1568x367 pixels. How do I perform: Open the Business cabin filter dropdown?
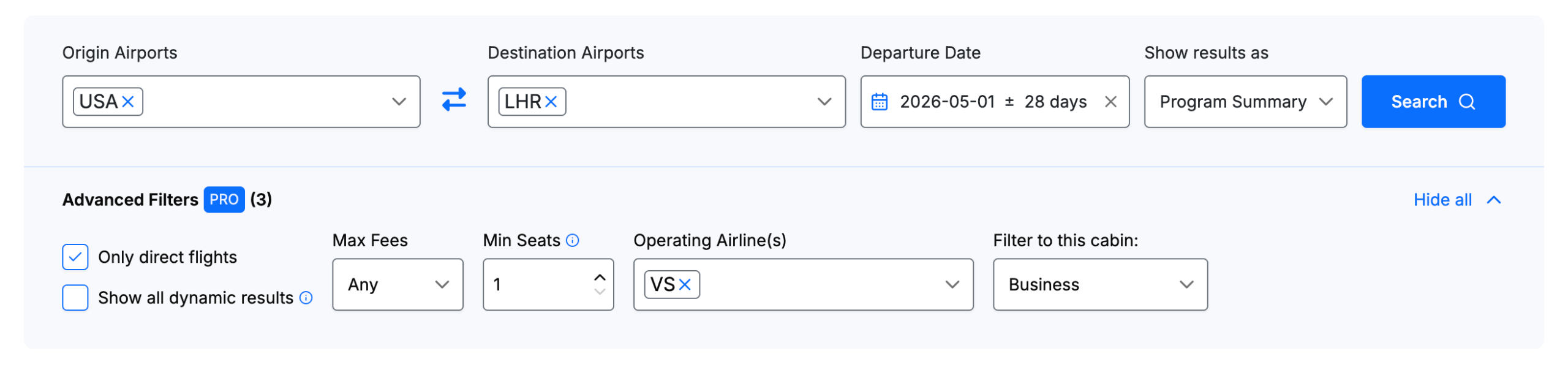tap(1099, 285)
